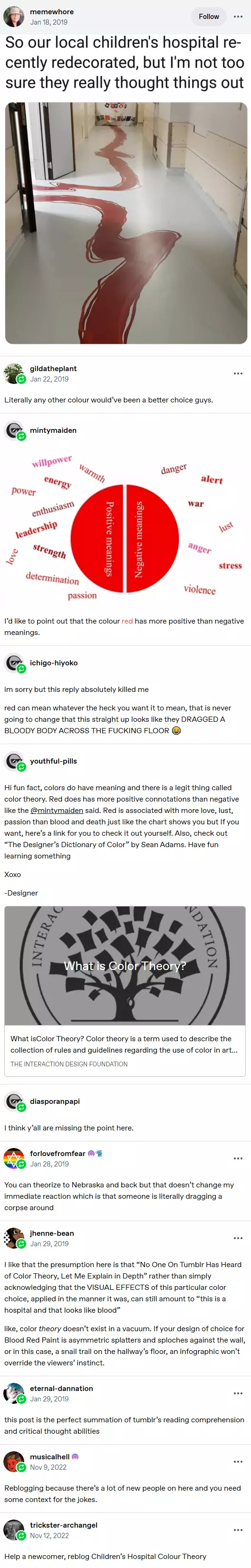The image size is (251, 1568).
Task: Click forlovefromfear's rainbow star avatar
Action: [x=14, y=1158]
